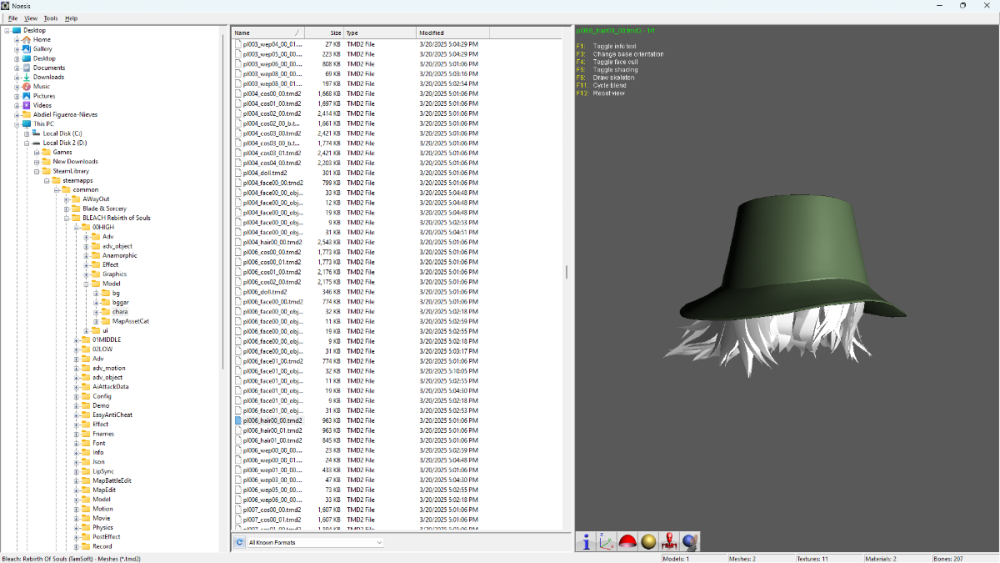The width and height of the screenshot is (1000, 563).
Task: Click the Bones: 207 status bar entry
Action: coord(948,559)
